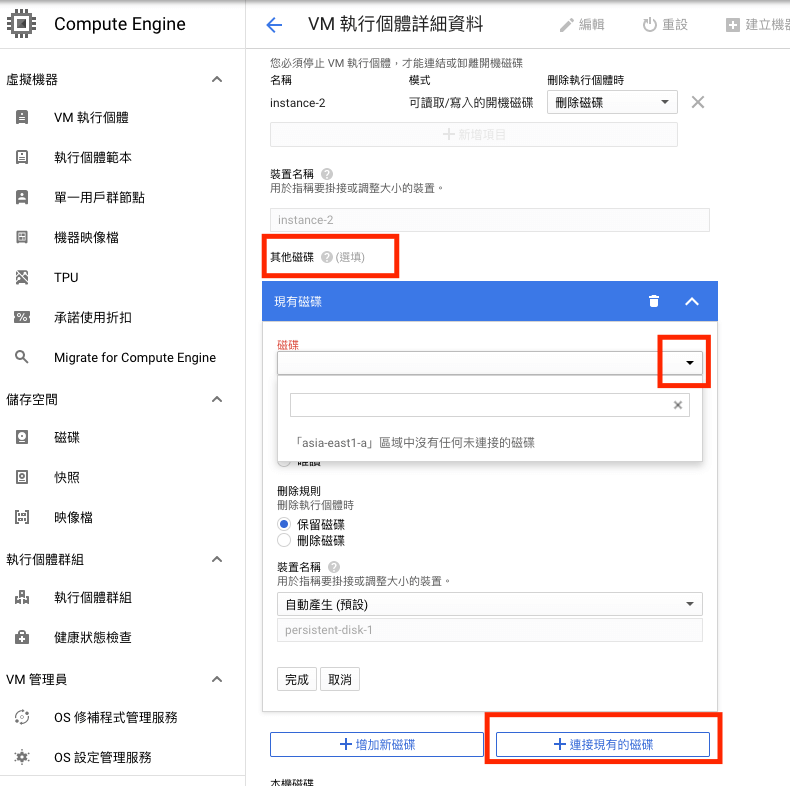Click the 磁碟 disk sidebar icon
The image size is (790, 786).
tap(22, 437)
